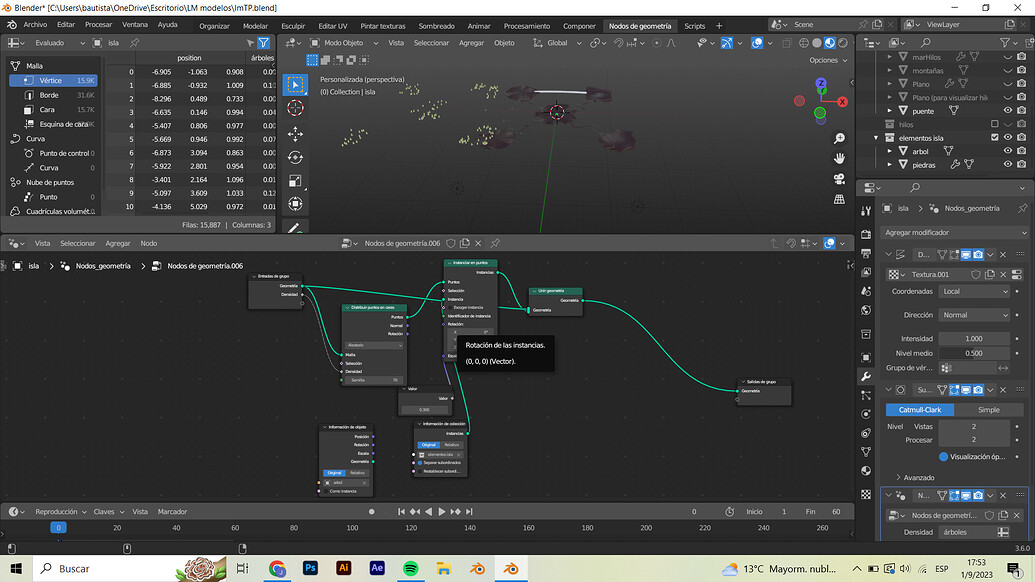Switch to wireframe viewport shading

click(804, 43)
